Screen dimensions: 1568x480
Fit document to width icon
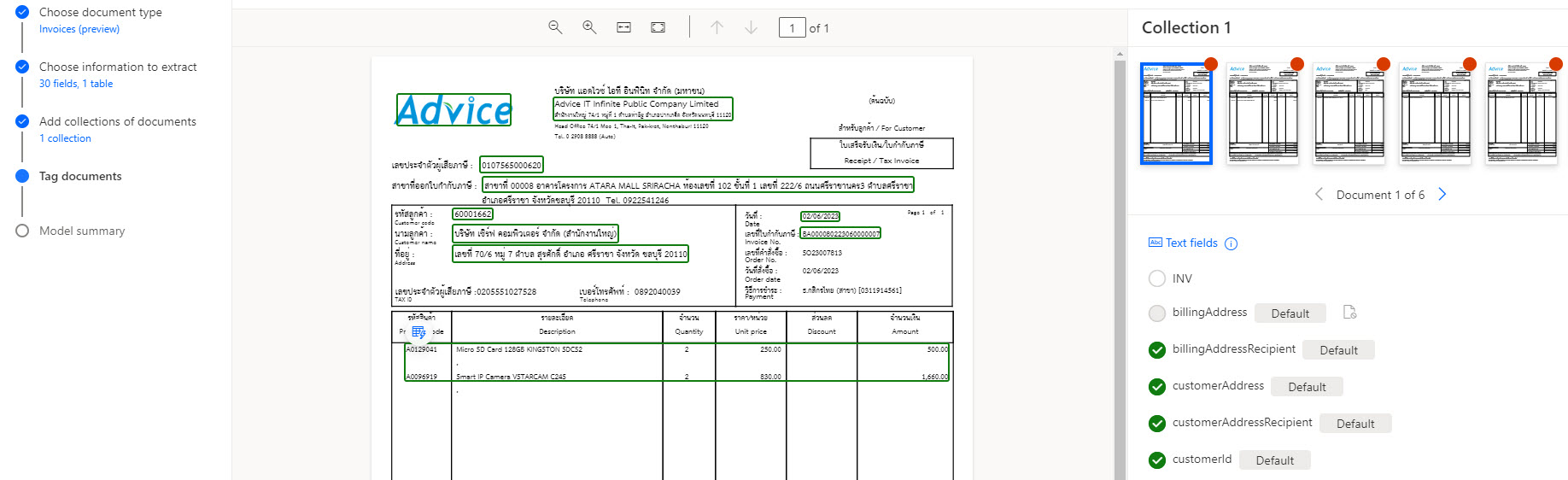pyautogui.click(x=624, y=27)
